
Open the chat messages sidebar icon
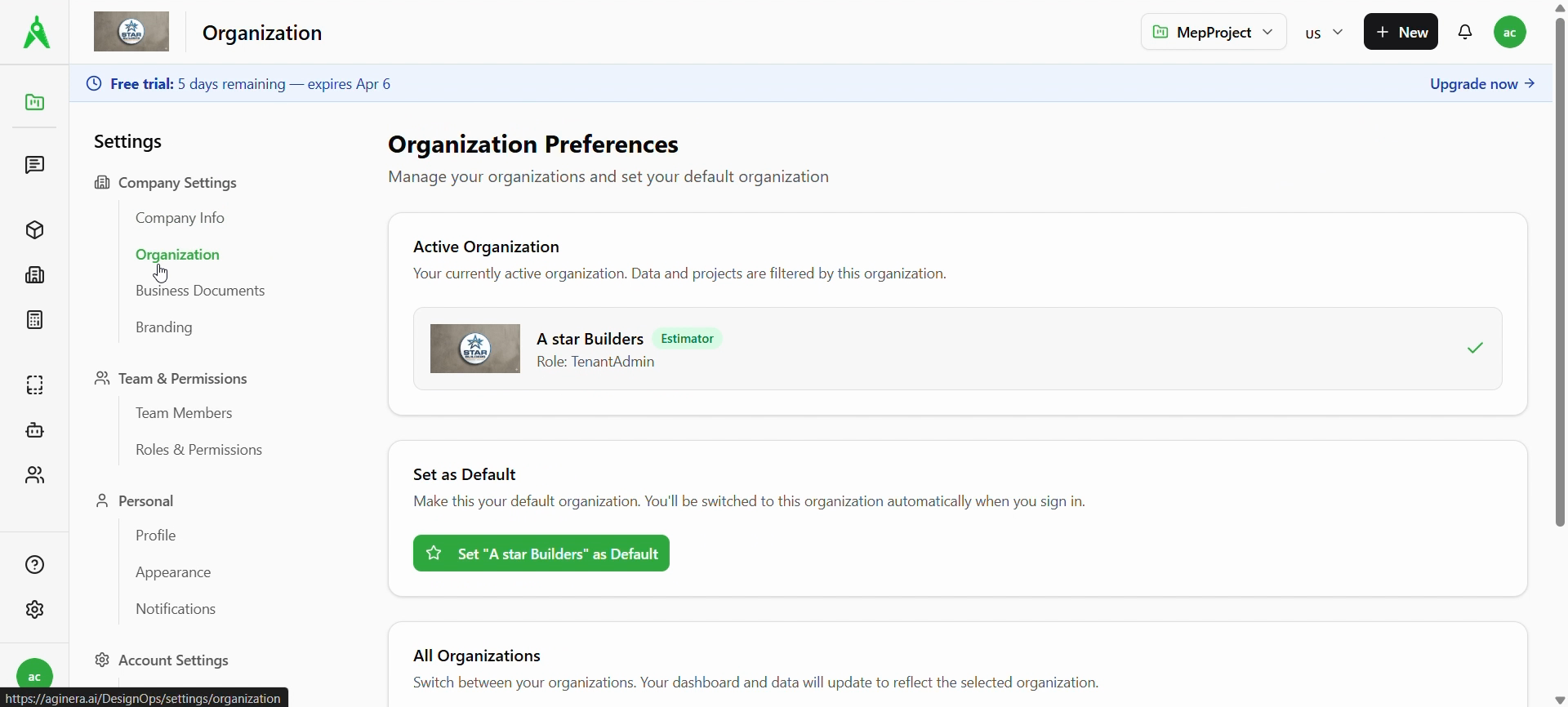[34, 166]
